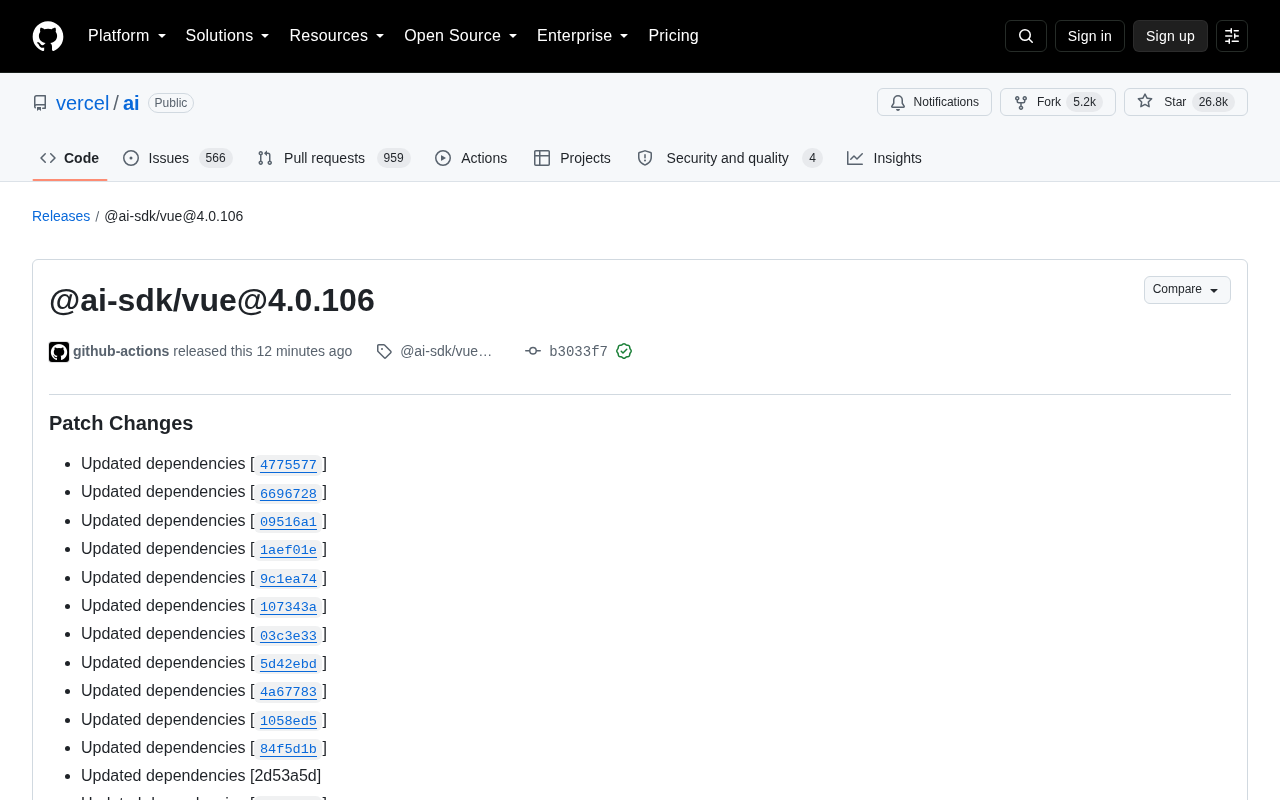Open the Actions tab
Image resolution: width=1280 pixels, height=800 pixels.
click(471, 158)
